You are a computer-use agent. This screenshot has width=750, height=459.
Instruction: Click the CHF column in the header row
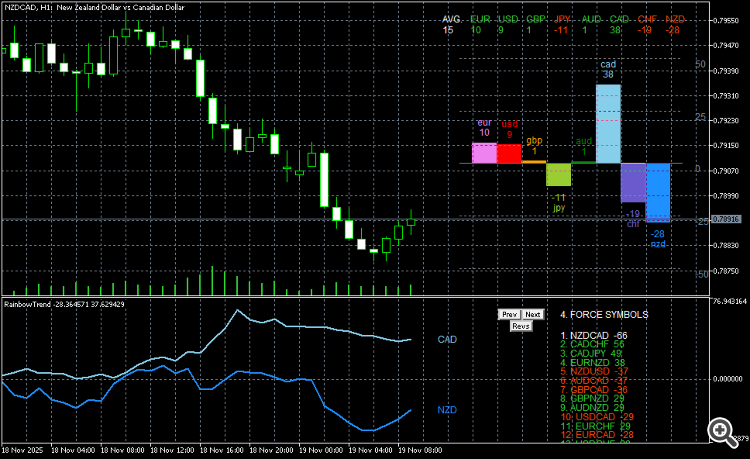pos(647,24)
